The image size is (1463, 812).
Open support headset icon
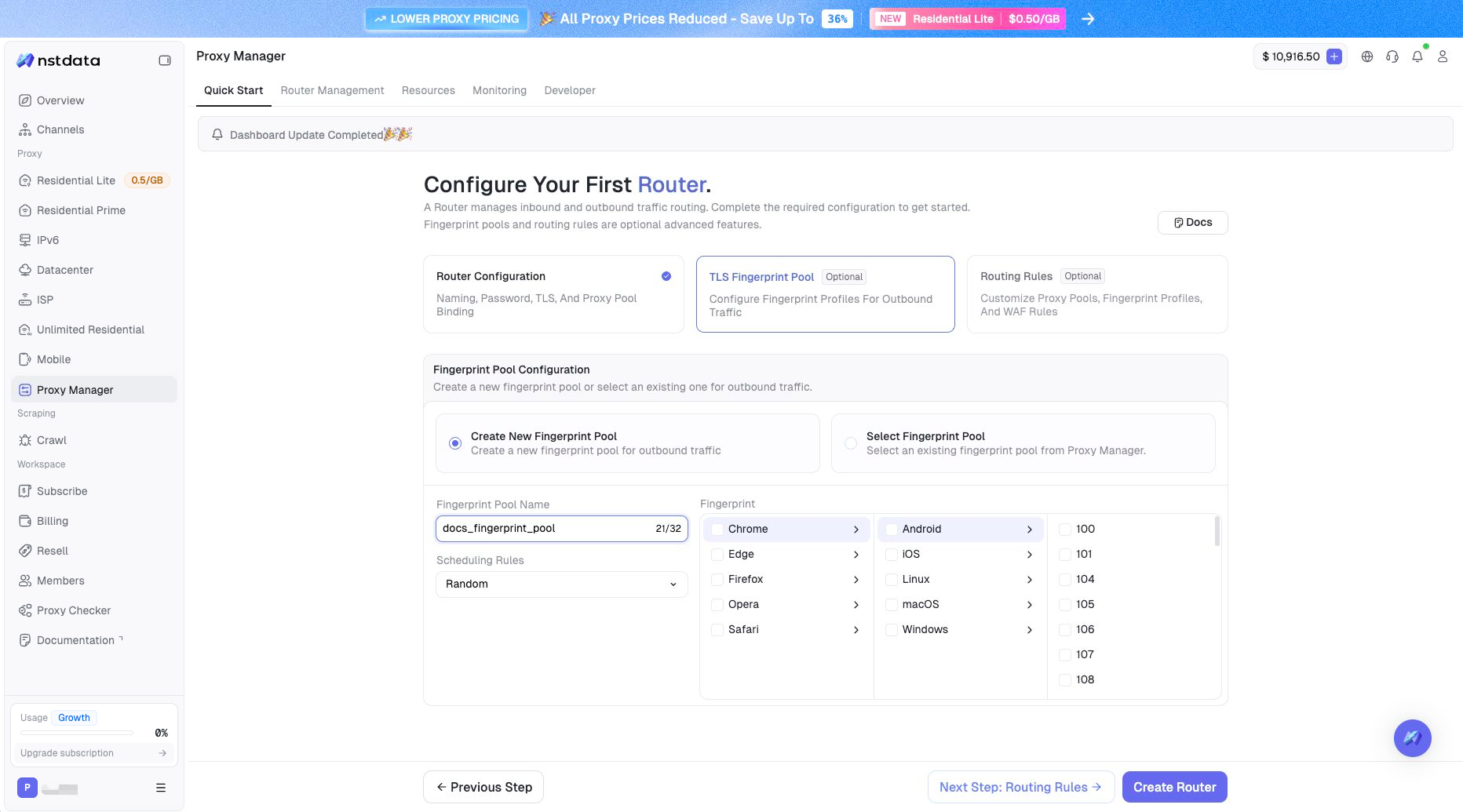1392,56
